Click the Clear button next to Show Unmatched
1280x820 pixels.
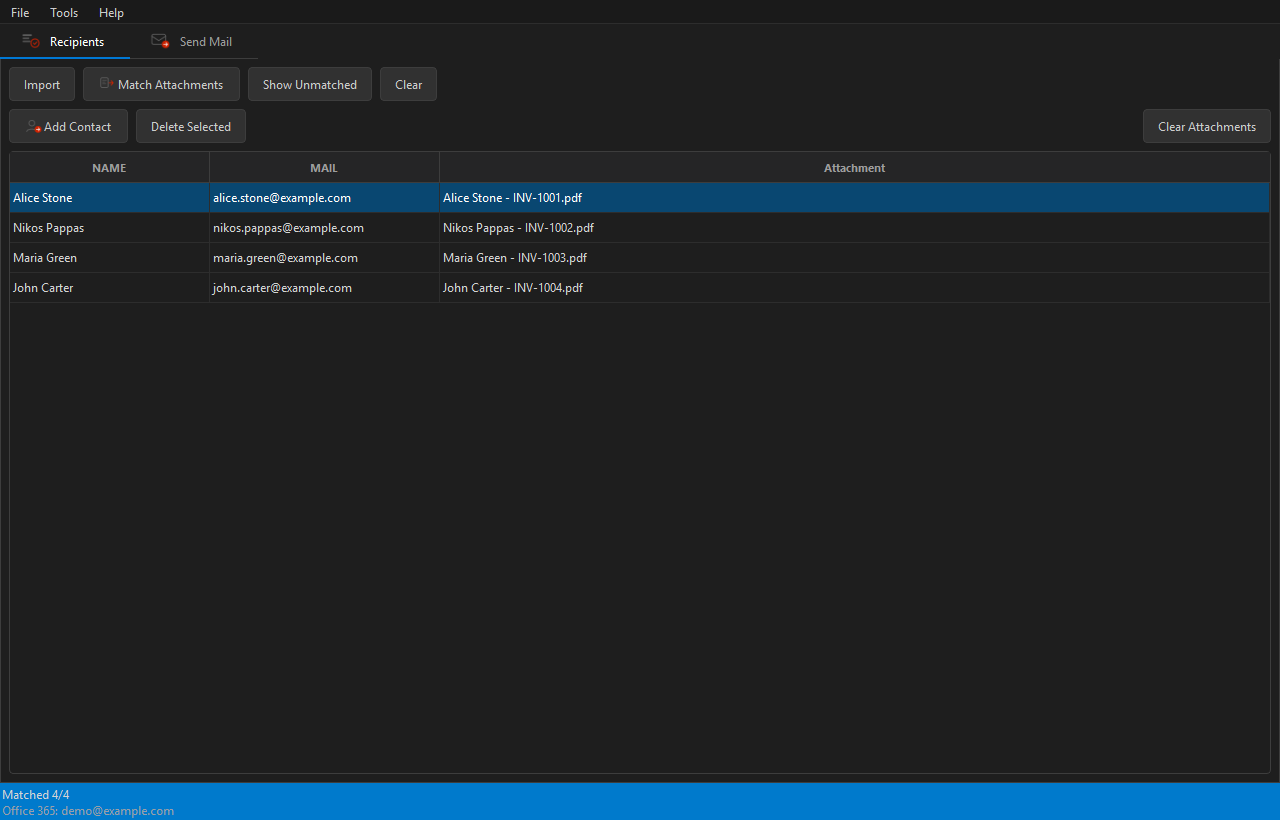point(408,85)
